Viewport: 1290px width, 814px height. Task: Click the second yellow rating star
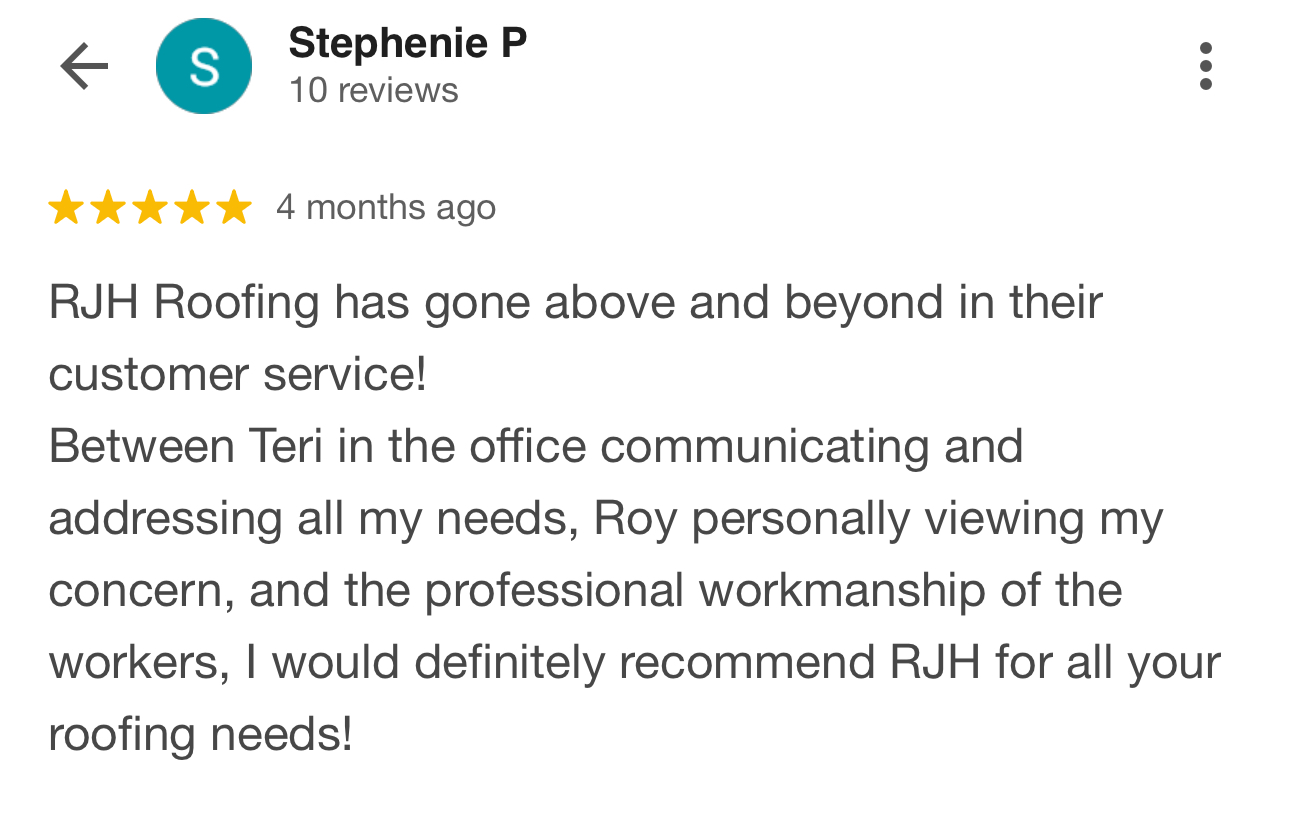click(108, 208)
